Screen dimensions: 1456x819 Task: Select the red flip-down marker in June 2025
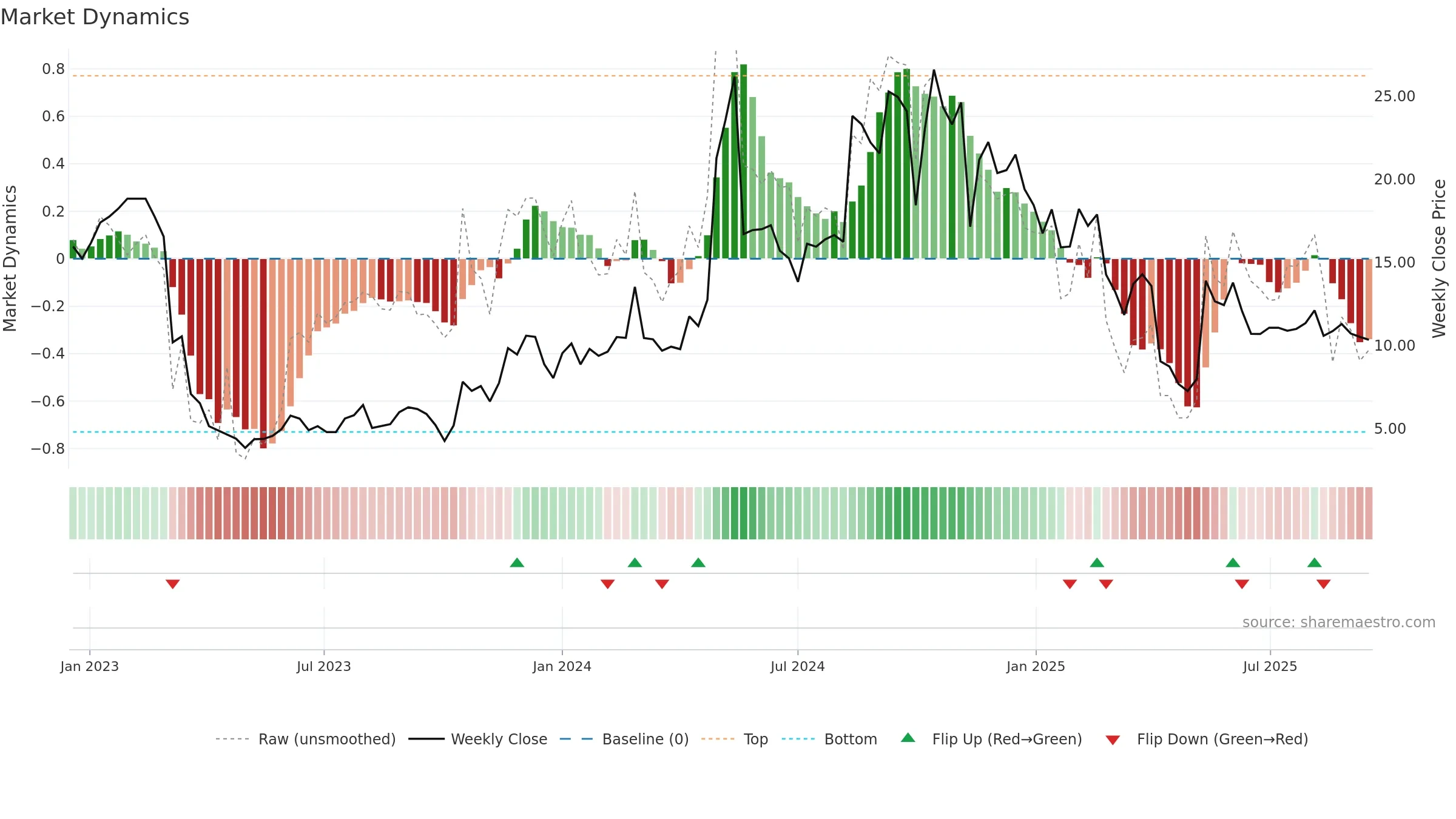(x=1242, y=584)
